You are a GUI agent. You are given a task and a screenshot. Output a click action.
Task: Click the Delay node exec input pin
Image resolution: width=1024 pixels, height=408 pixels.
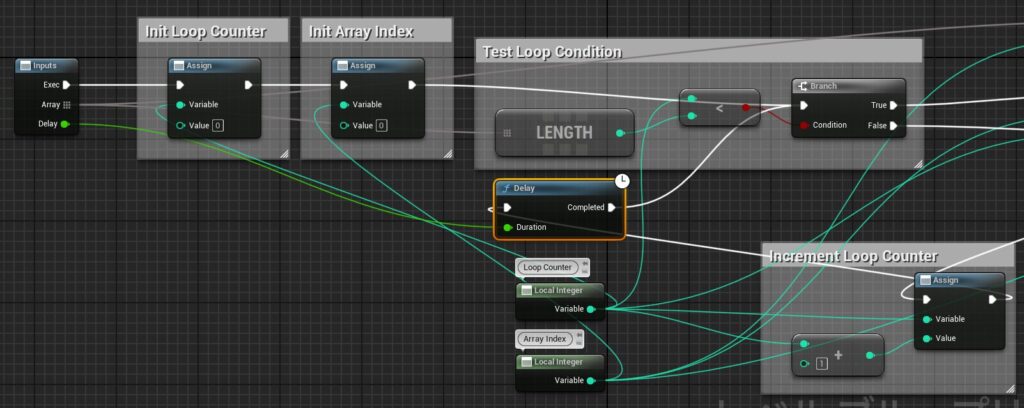507,208
